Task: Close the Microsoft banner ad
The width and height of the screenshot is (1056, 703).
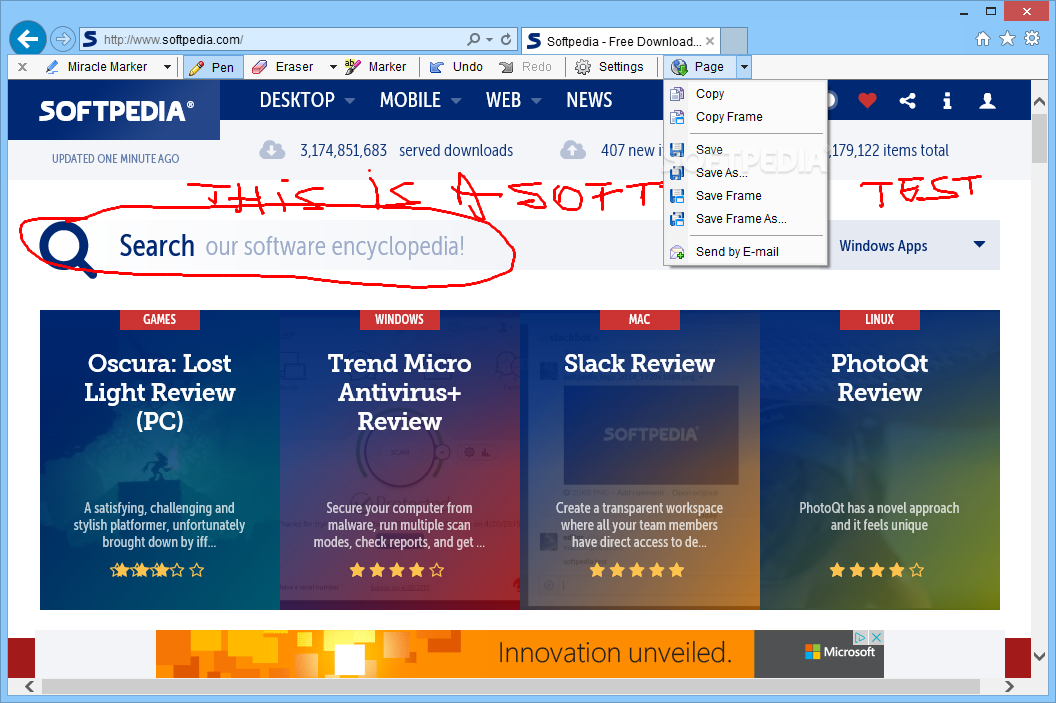Action: tap(876, 637)
